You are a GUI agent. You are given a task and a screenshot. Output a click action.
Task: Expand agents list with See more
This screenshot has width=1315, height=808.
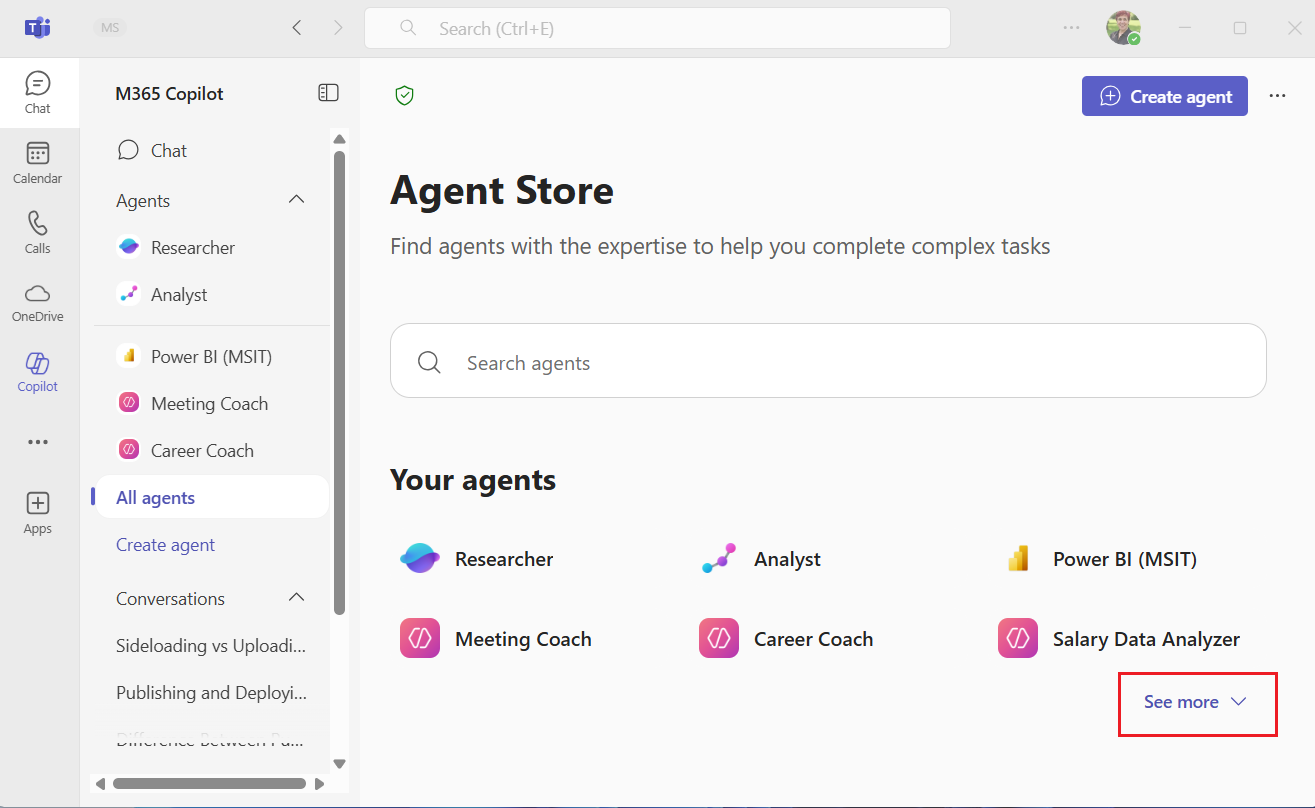point(1196,702)
